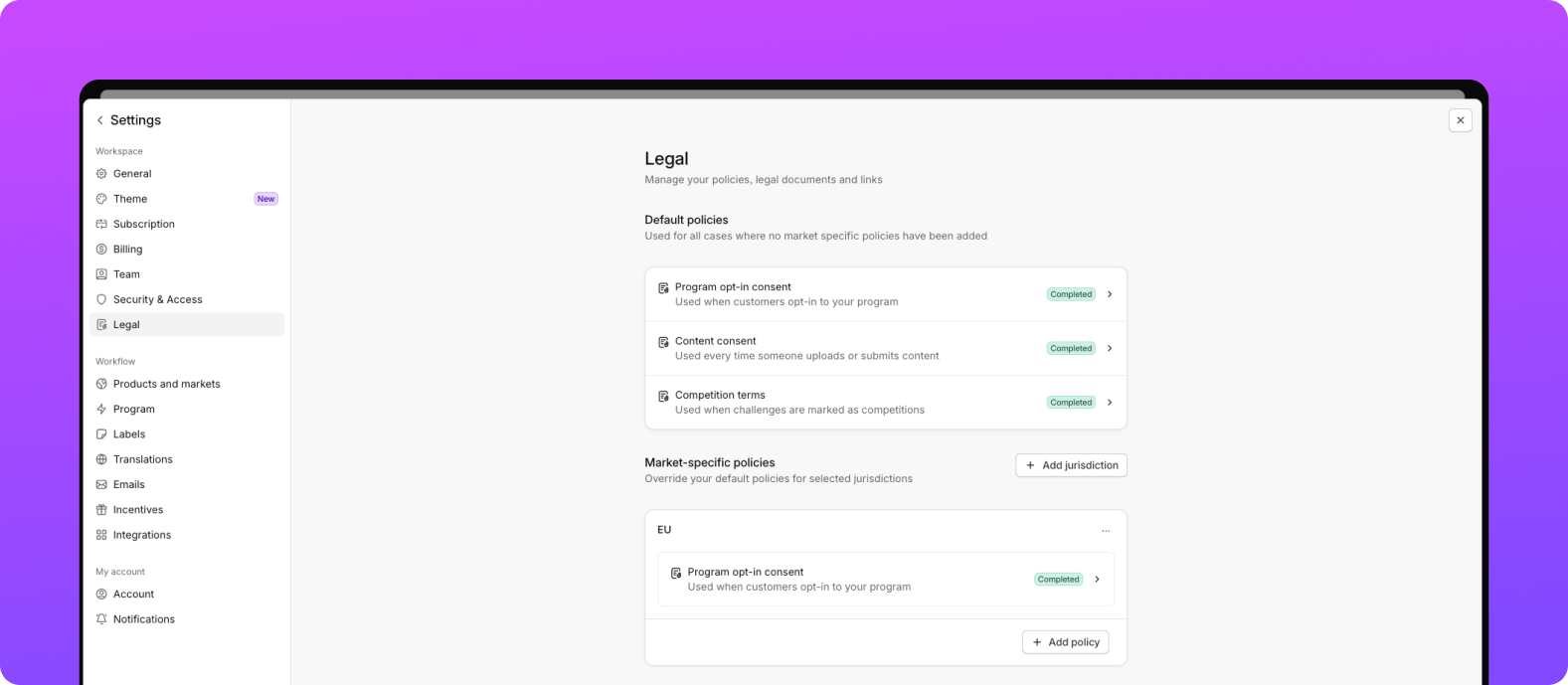The height and width of the screenshot is (685, 1568).
Task: Go to Billing settings
Action: point(187,250)
